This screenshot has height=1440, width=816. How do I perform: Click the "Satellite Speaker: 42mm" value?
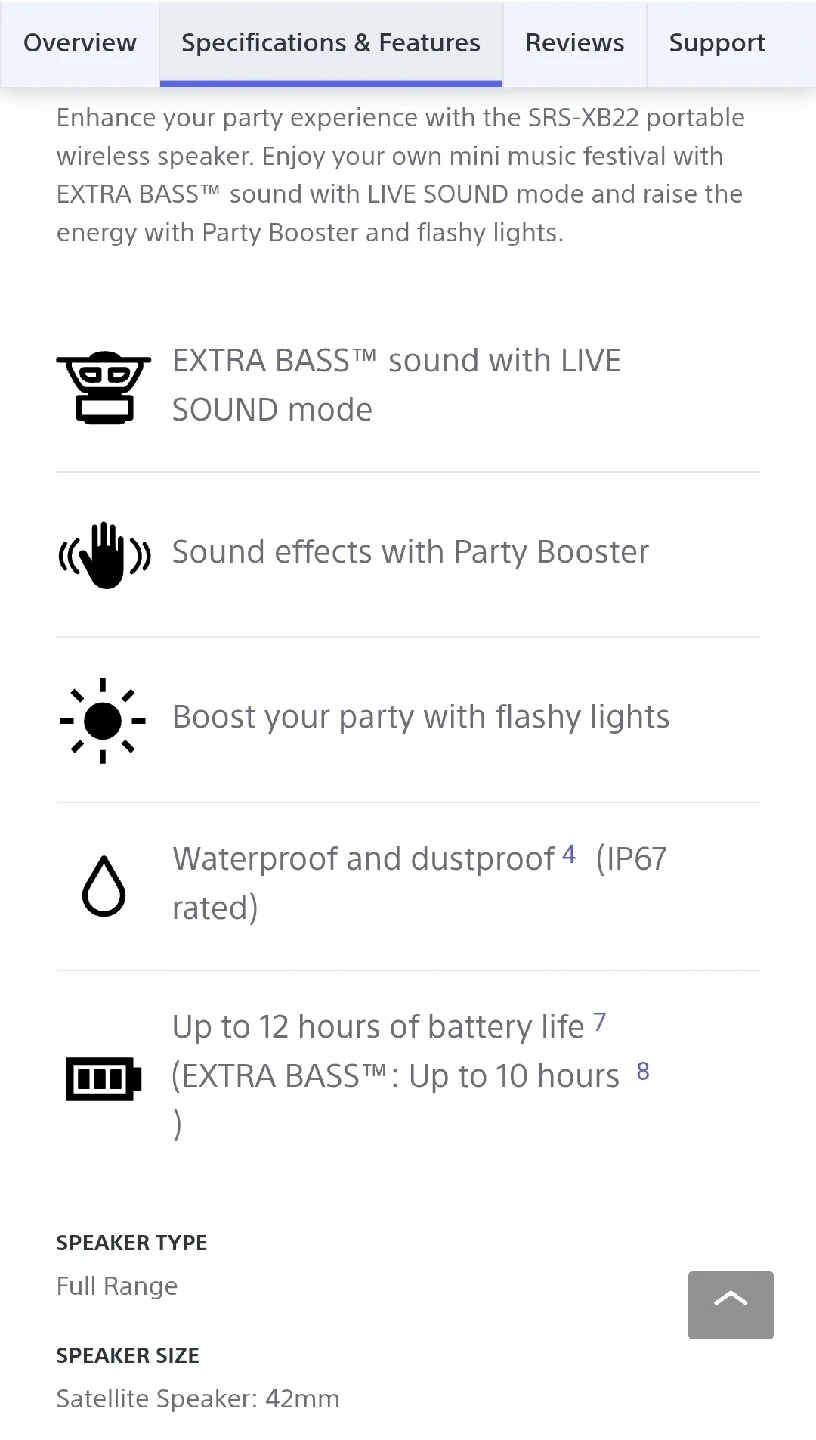tap(198, 1399)
